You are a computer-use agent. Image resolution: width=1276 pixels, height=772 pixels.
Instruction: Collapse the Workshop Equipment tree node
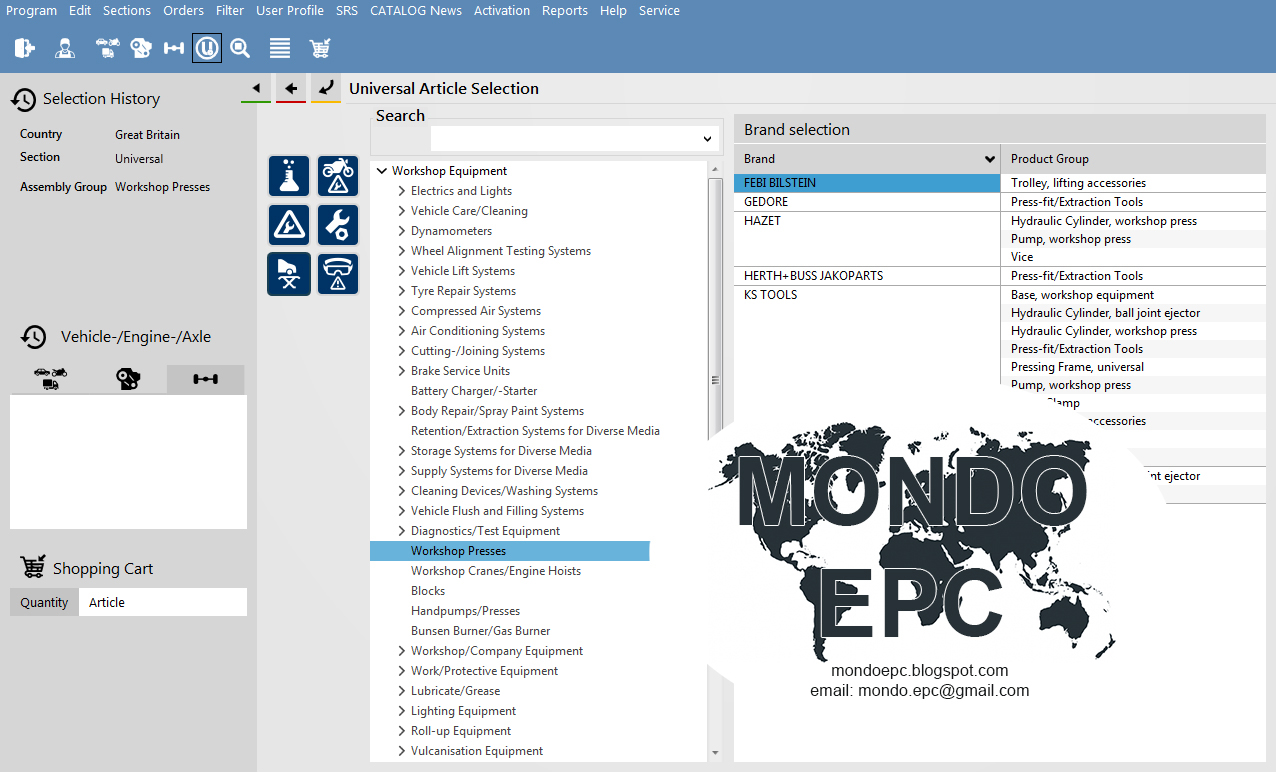pos(381,171)
